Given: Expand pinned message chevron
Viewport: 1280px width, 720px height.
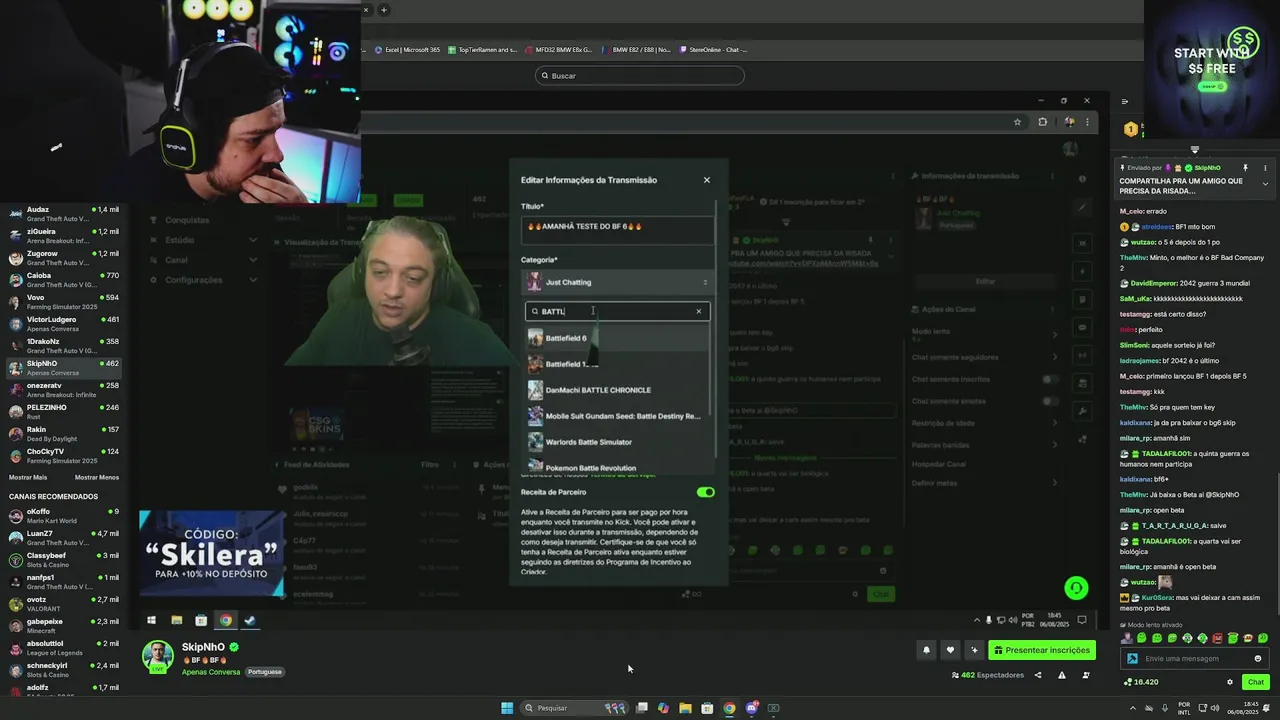Looking at the screenshot, I should 1265,184.
